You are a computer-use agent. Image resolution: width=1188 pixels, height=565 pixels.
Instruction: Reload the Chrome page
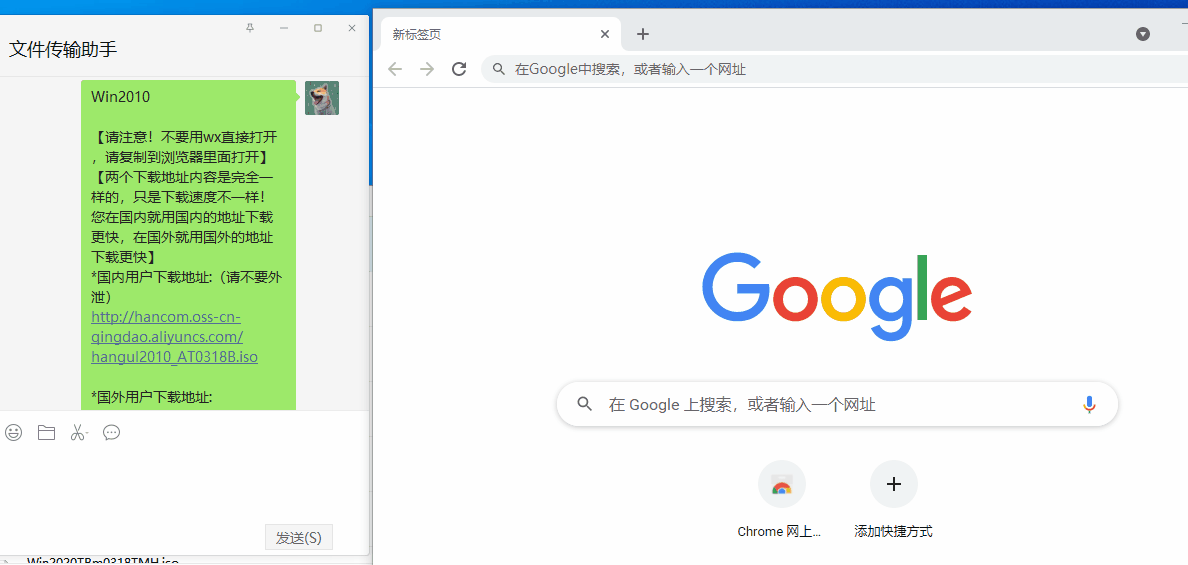[x=458, y=69]
